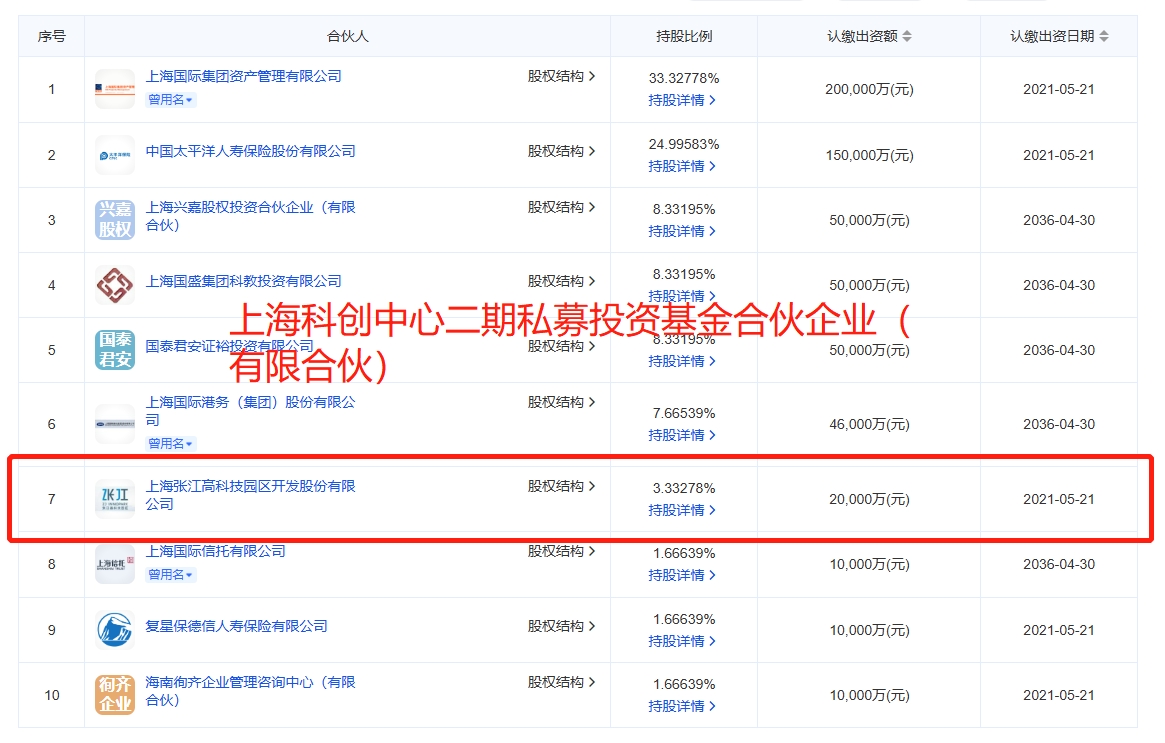
Task: View 持股详情 for 上海国际信托 row
Action: click(x=682, y=575)
